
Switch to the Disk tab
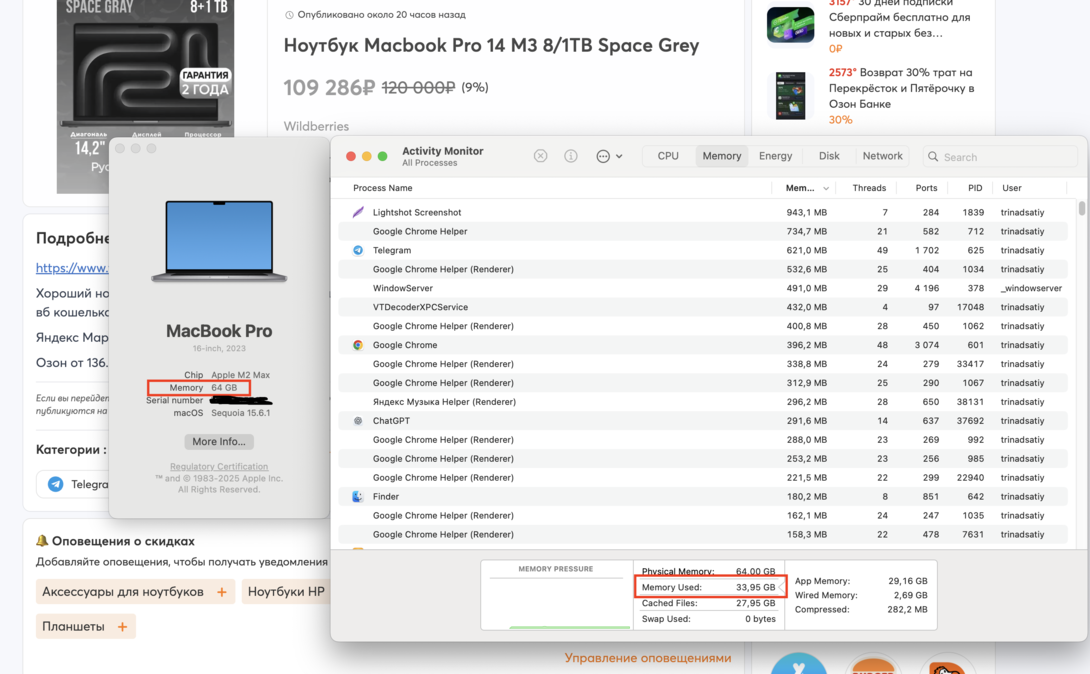829,156
